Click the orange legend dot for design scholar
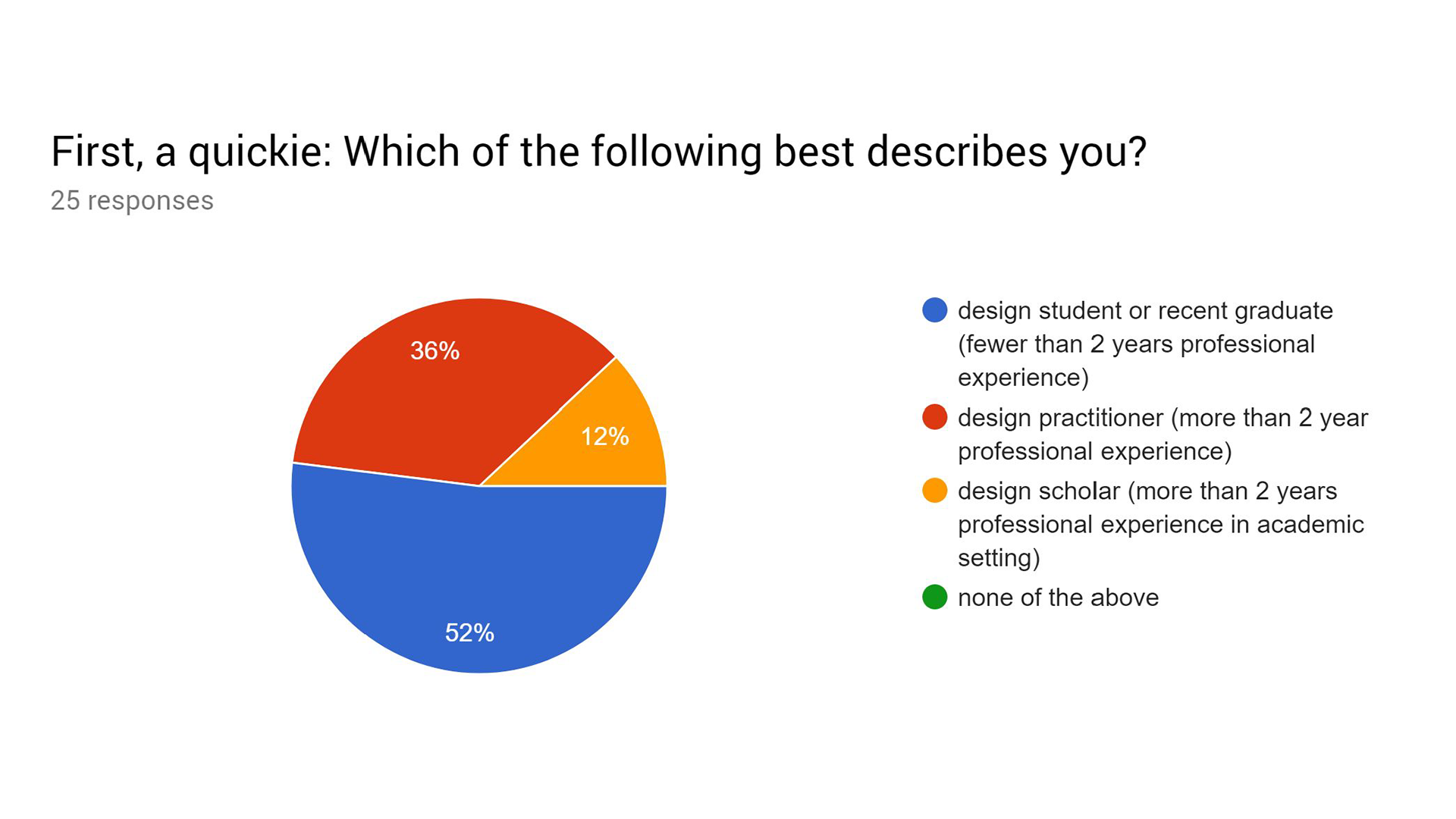This screenshot has height=819, width=1456. point(934,491)
